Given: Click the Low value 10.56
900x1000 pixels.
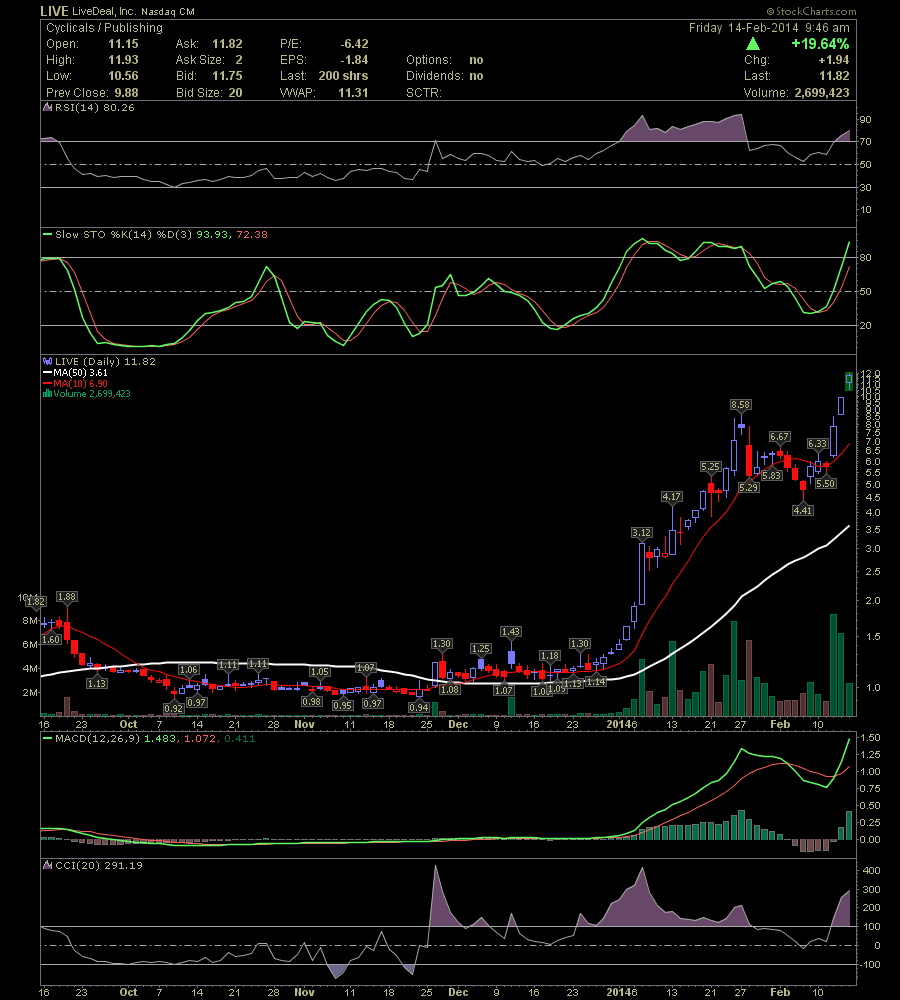Looking at the screenshot, I should [x=123, y=75].
